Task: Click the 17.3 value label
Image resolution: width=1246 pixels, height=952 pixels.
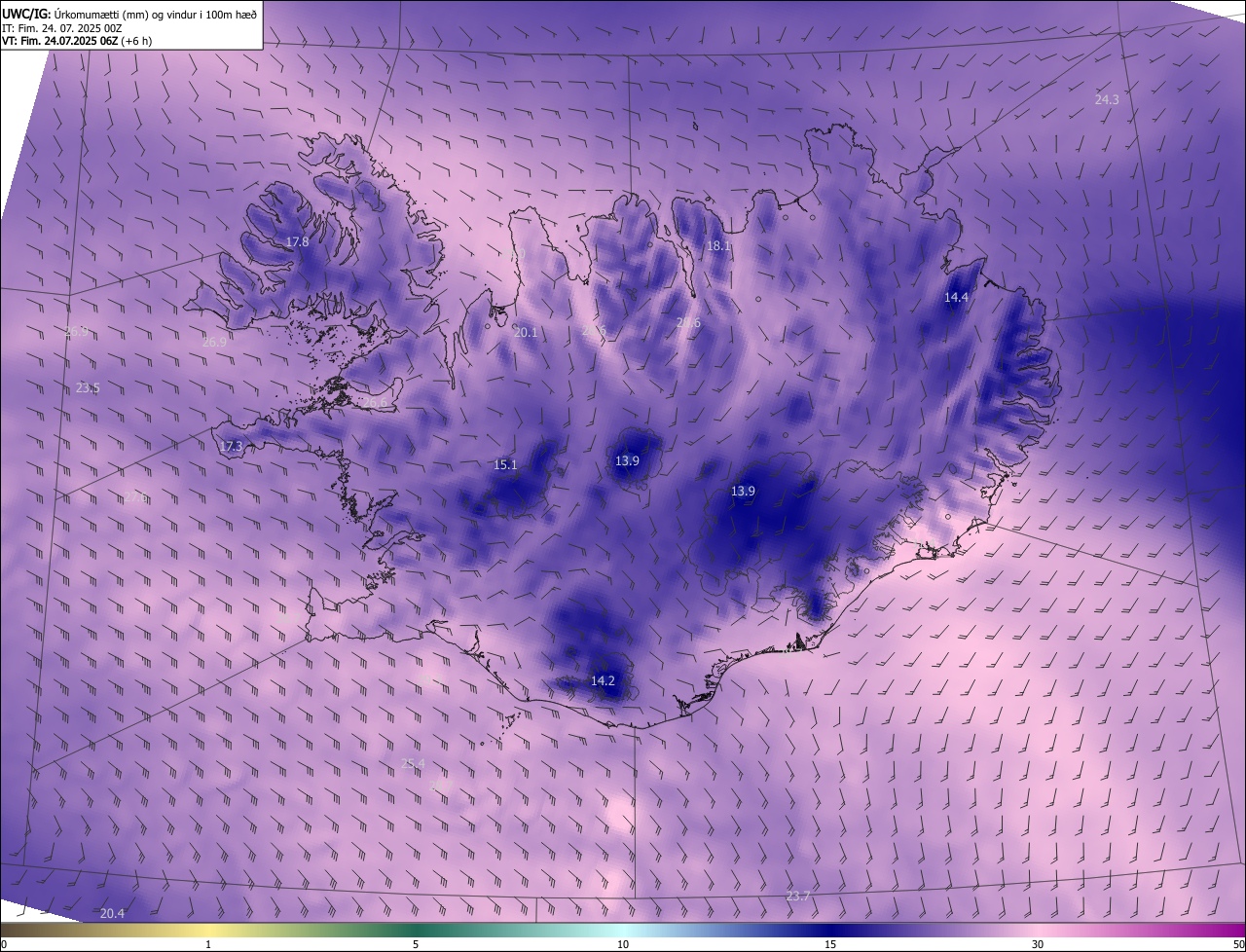Action: (x=231, y=447)
